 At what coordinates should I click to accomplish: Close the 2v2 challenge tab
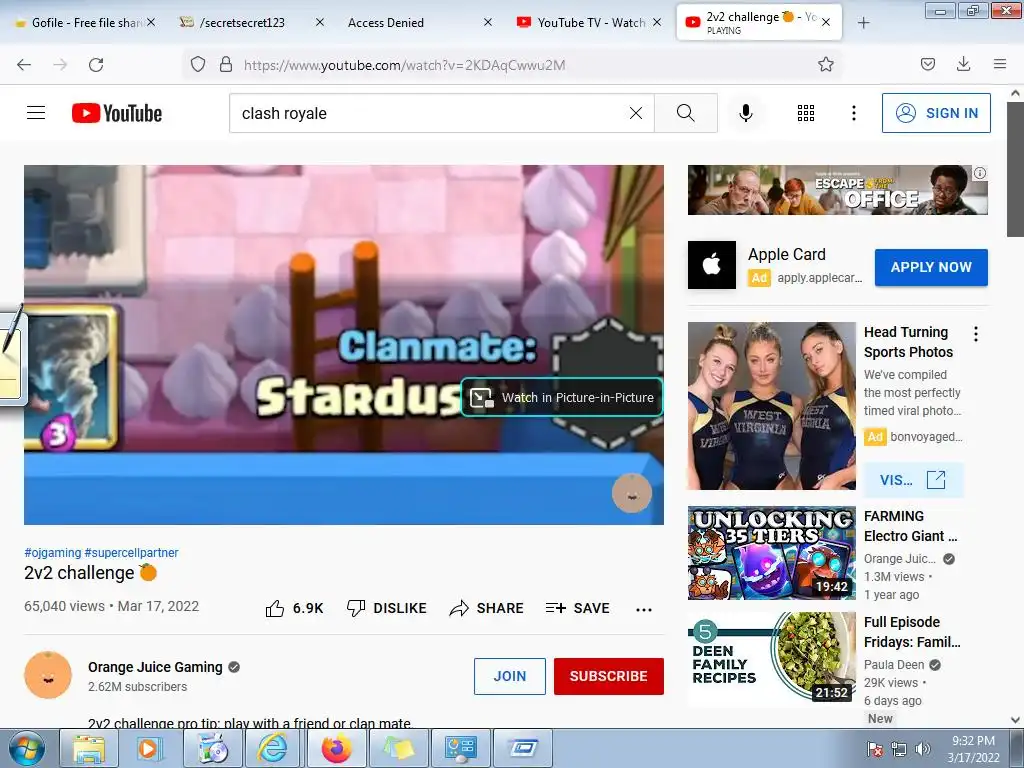[826, 22]
